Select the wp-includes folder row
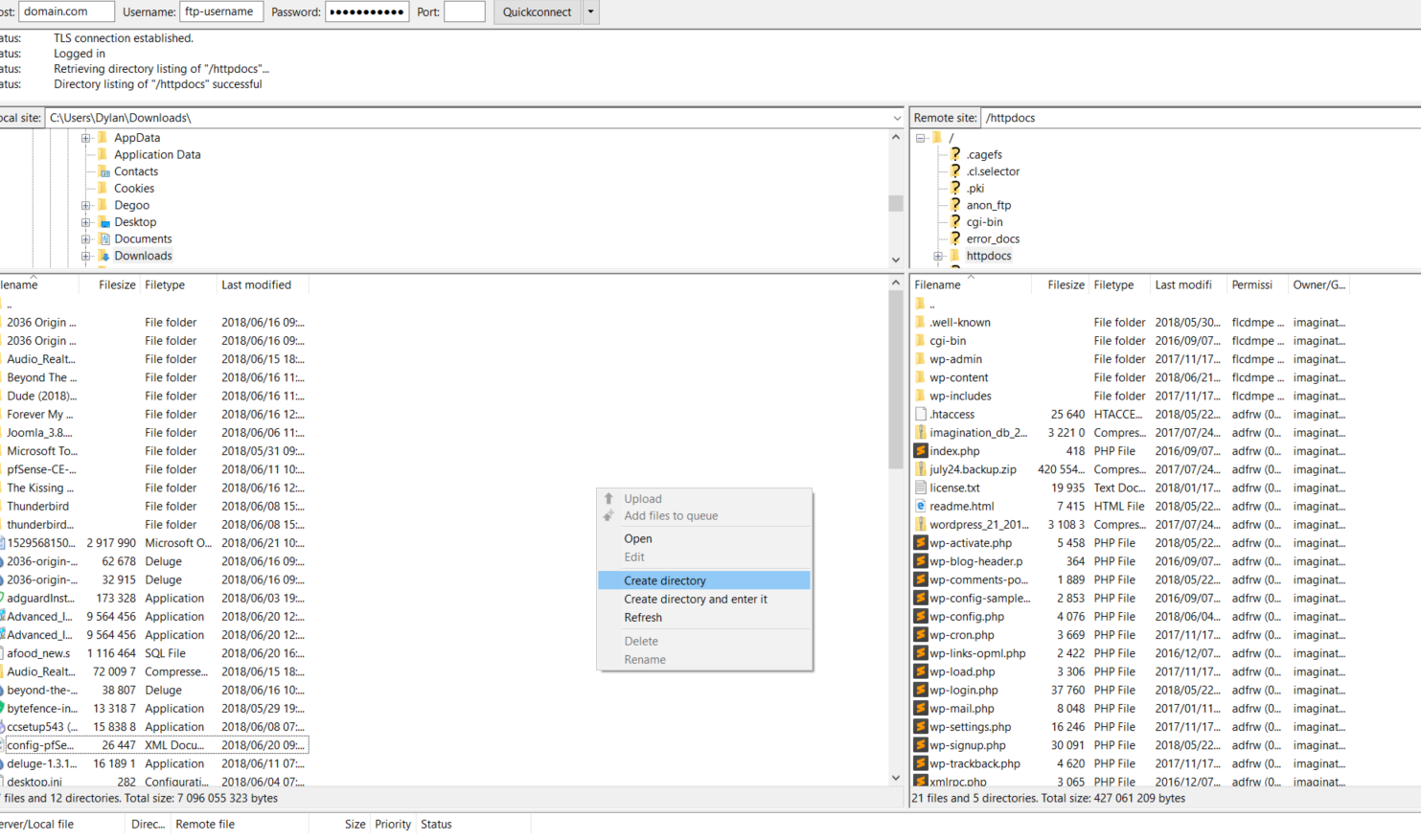Viewport: 1421px width, 840px height. 1131,397
